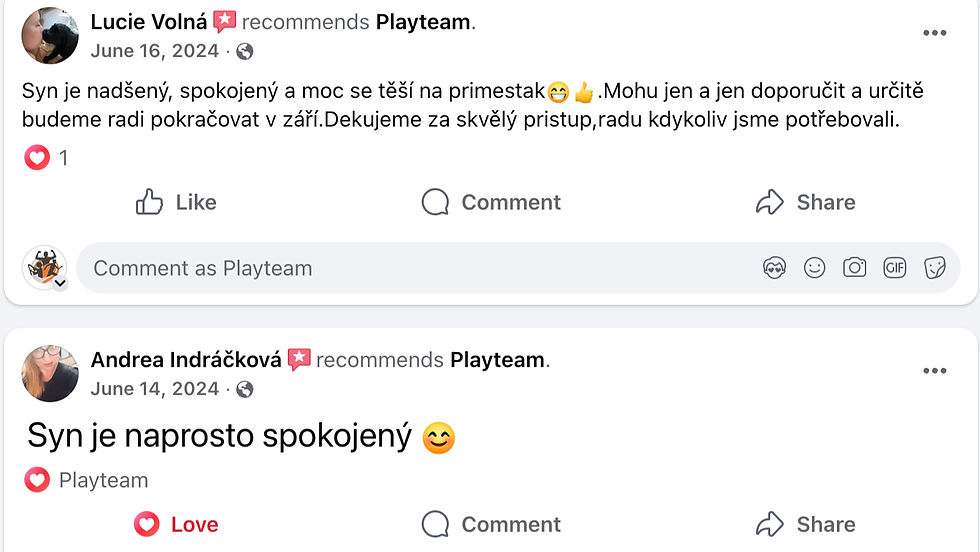This screenshot has height=552, width=980.
Task: Click Comment button under Lucie's review
Action: point(491,202)
